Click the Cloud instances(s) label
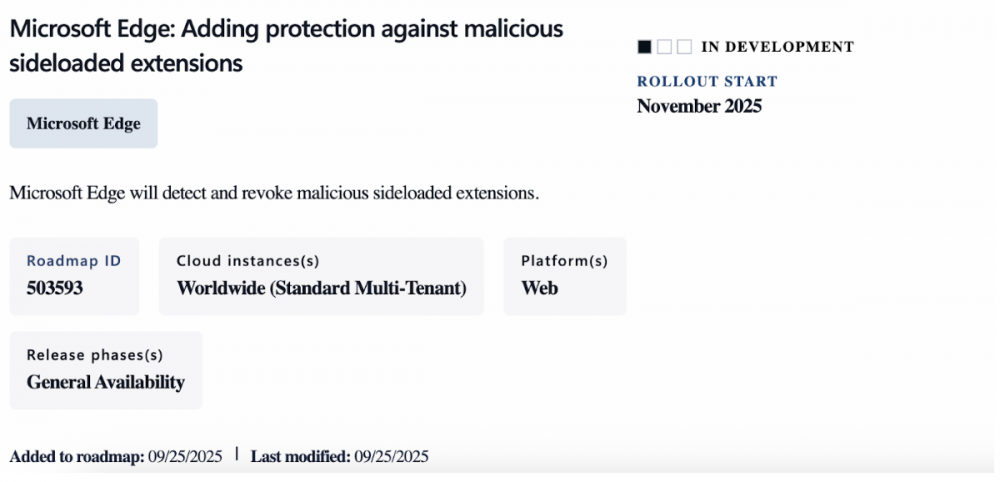The image size is (1000, 482). (x=248, y=261)
